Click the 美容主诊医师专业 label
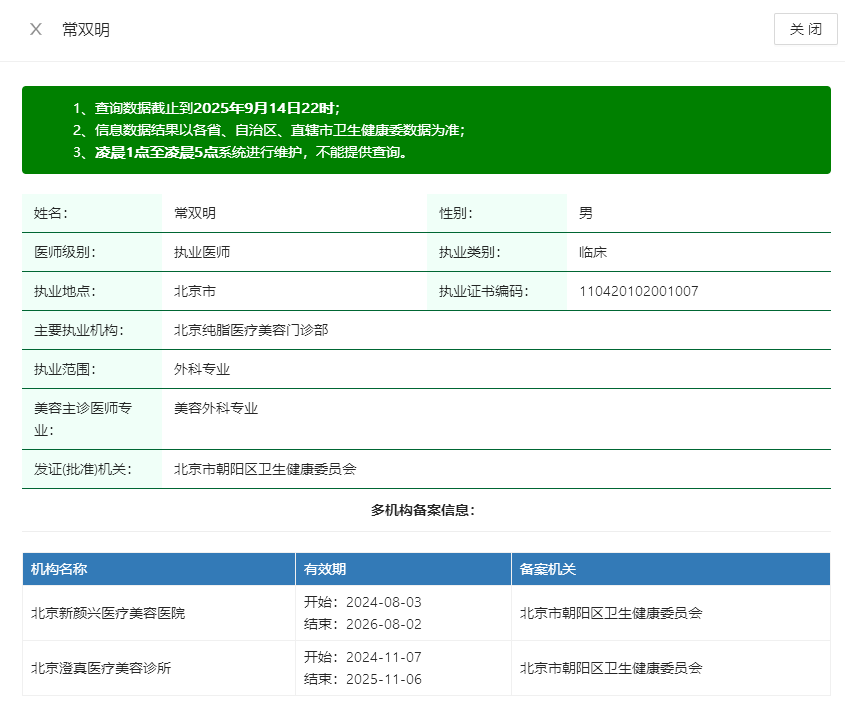845x701 pixels. click(83, 419)
